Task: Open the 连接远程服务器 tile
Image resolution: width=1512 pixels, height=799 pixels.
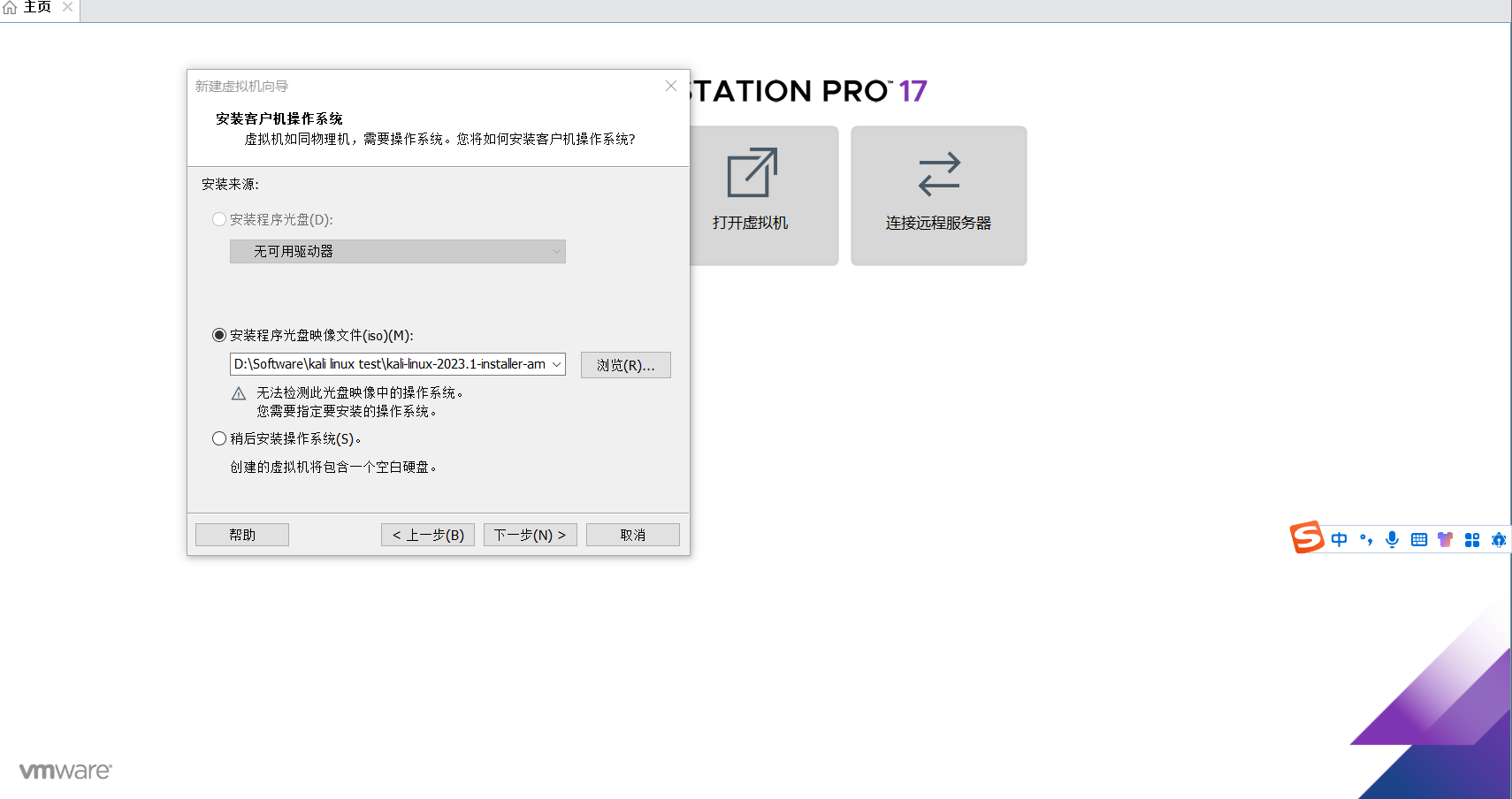Action: click(x=938, y=195)
